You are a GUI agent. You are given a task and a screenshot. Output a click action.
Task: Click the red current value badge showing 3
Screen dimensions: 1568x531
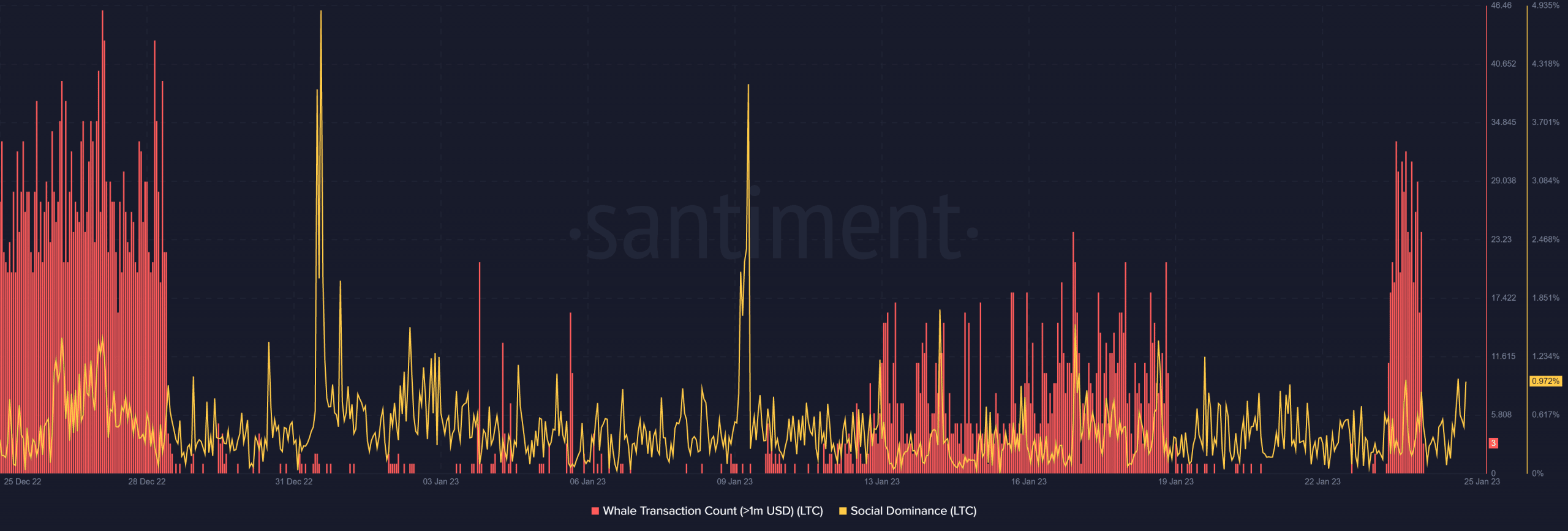1493,443
